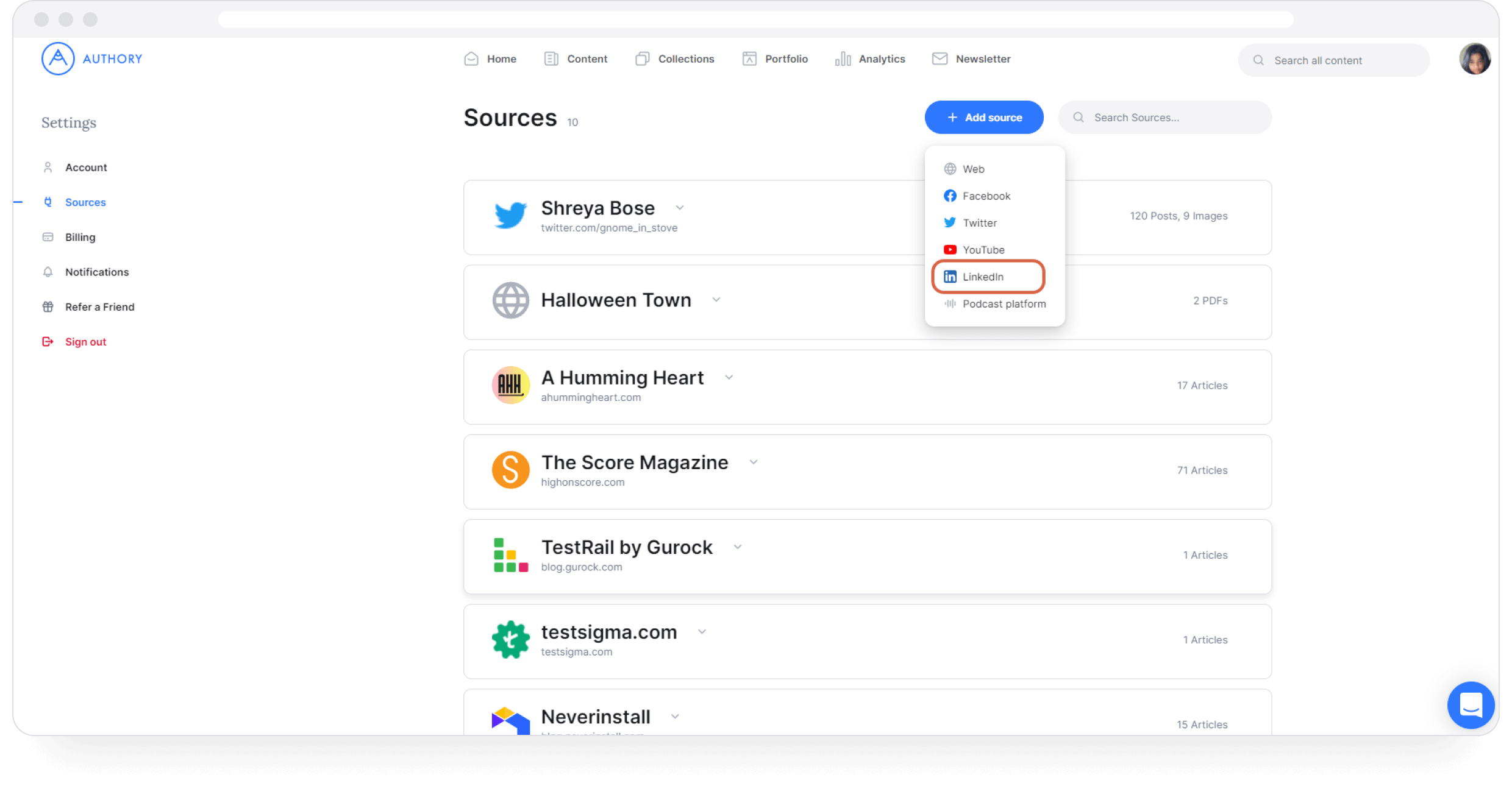Click the twitter.com/gnome_in_stove URL text
The height and width of the screenshot is (797, 1512).
coord(609,228)
